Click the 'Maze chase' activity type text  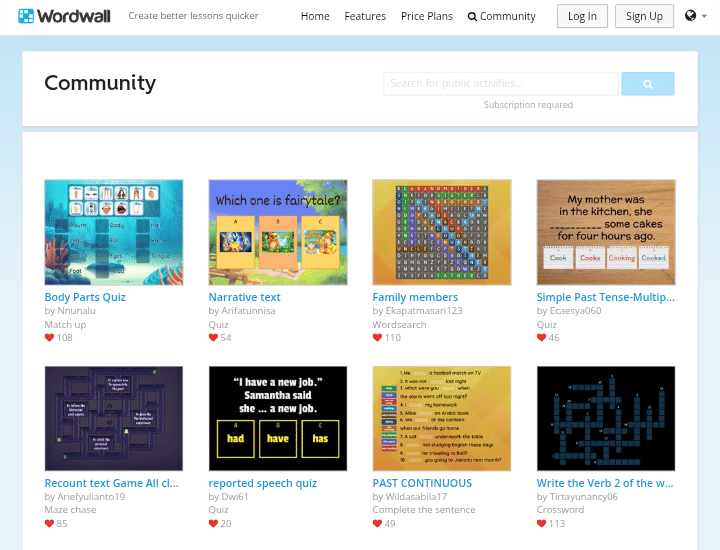[70, 510]
